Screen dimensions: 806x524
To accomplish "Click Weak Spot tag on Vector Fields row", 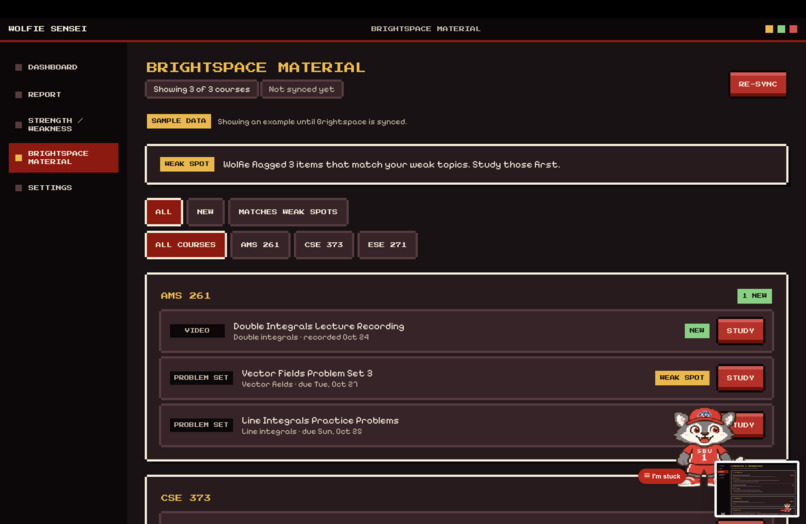I will point(682,378).
